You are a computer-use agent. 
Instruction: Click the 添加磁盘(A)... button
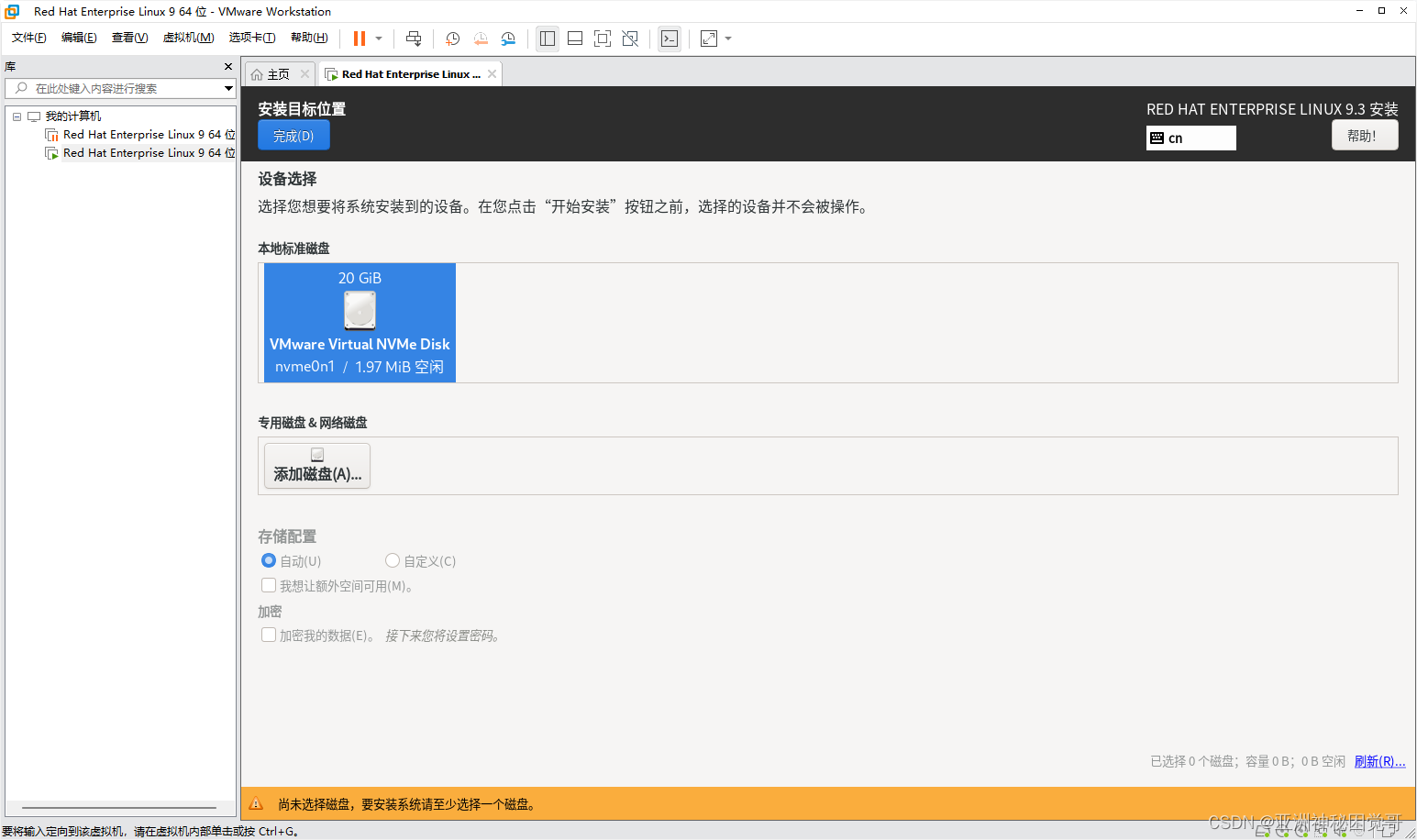317,466
